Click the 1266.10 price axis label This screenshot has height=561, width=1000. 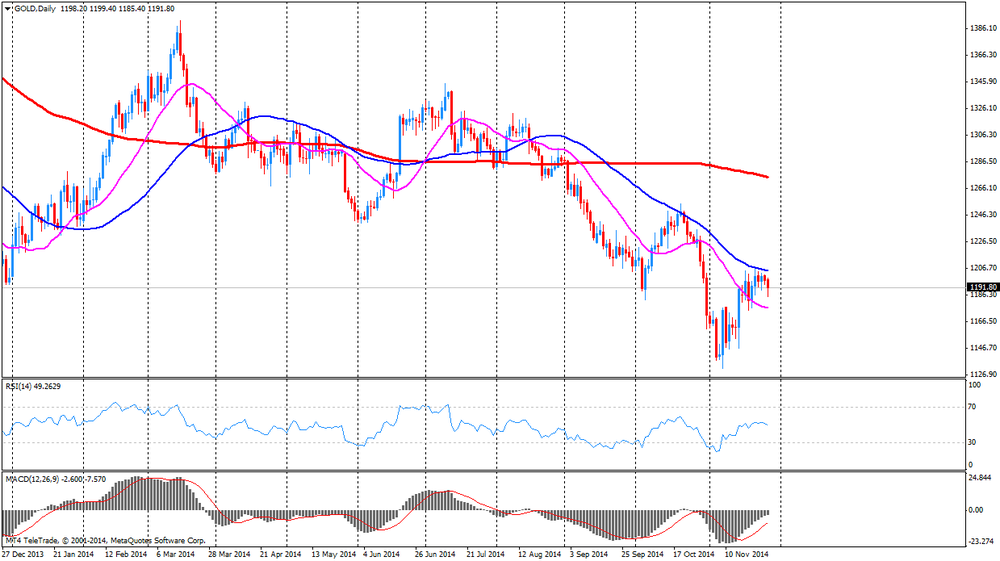pos(983,188)
